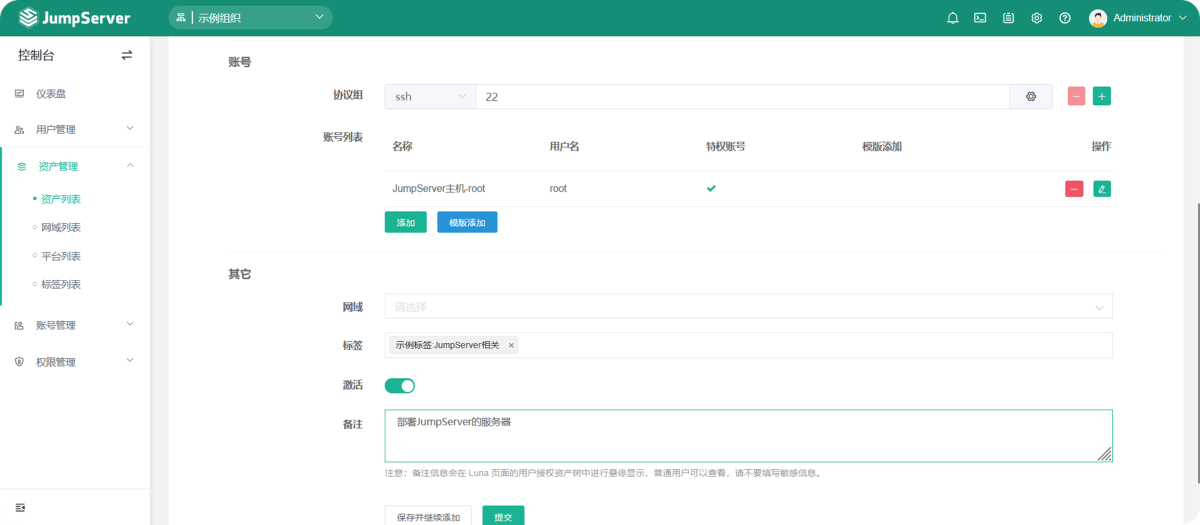The width and height of the screenshot is (1200, 525).
Task: Click the 模版添加 button
Action: click(x=467, y=222)
